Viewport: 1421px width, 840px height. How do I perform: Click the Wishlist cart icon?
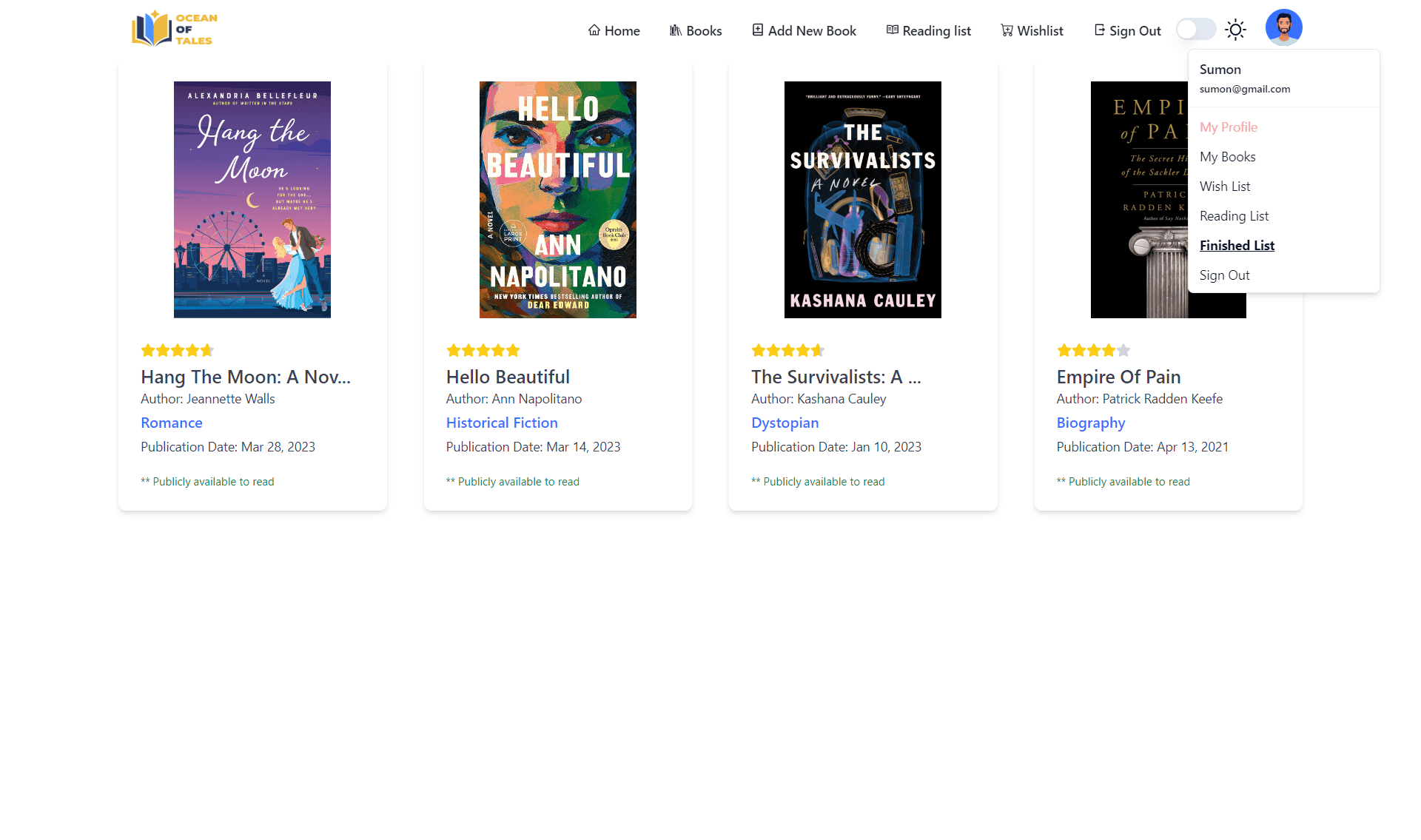click(x=1007, y=30)
